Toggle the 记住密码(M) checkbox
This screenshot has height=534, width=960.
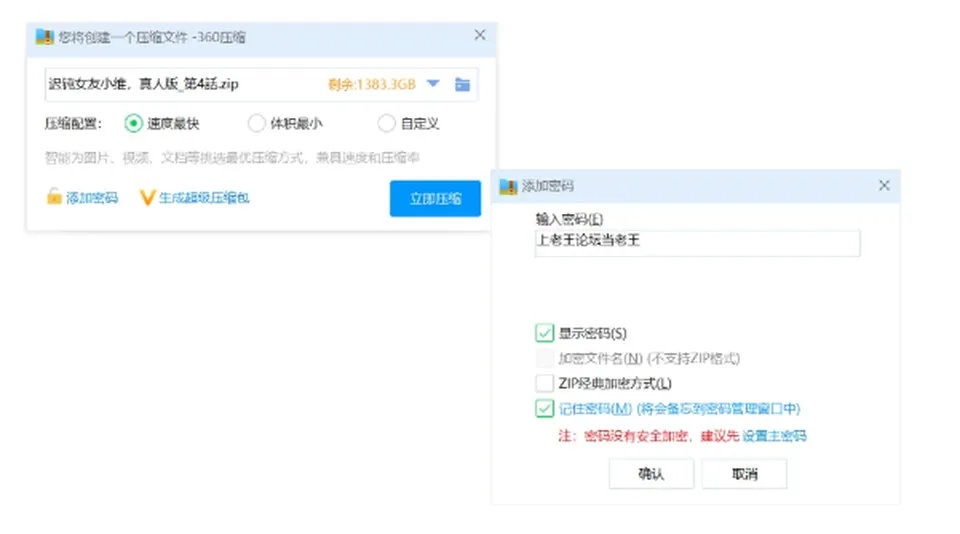[544, 408]
